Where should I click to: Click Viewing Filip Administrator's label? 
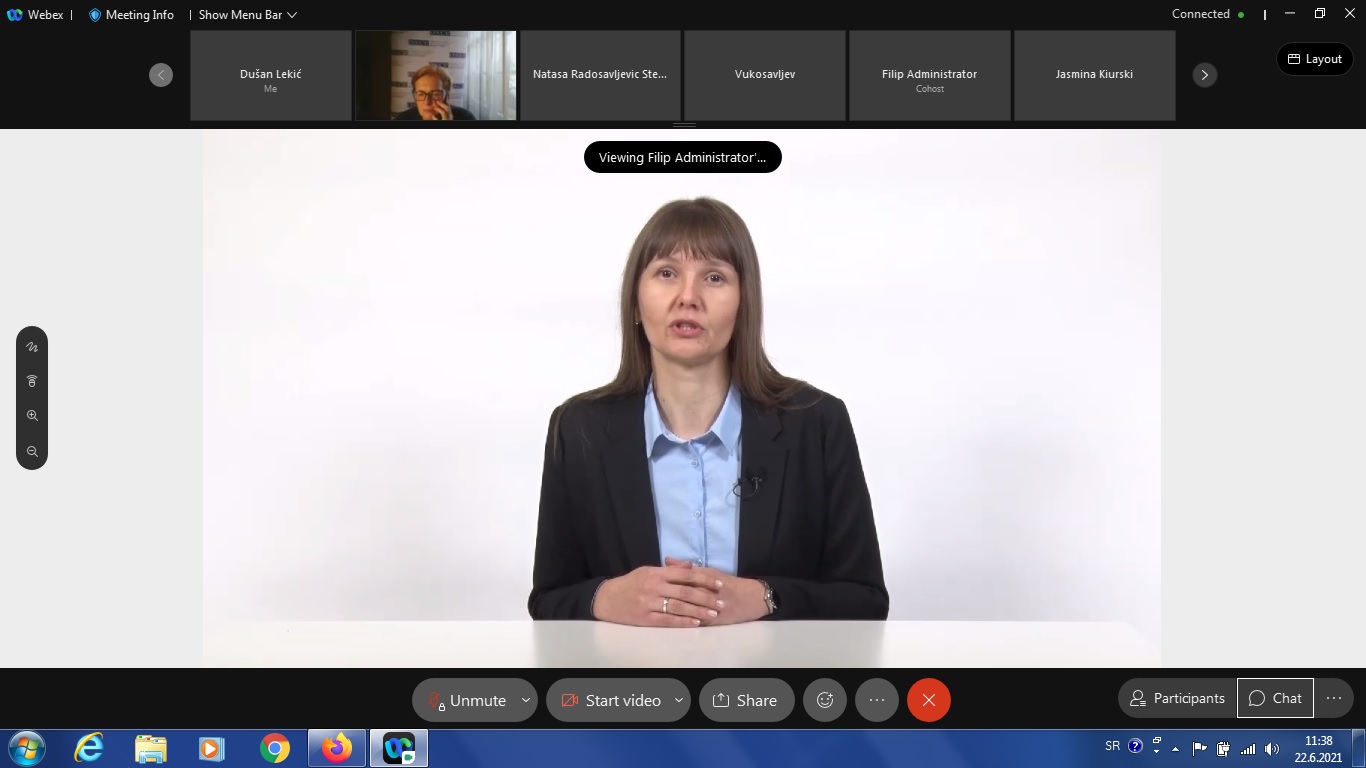(683, 157)
